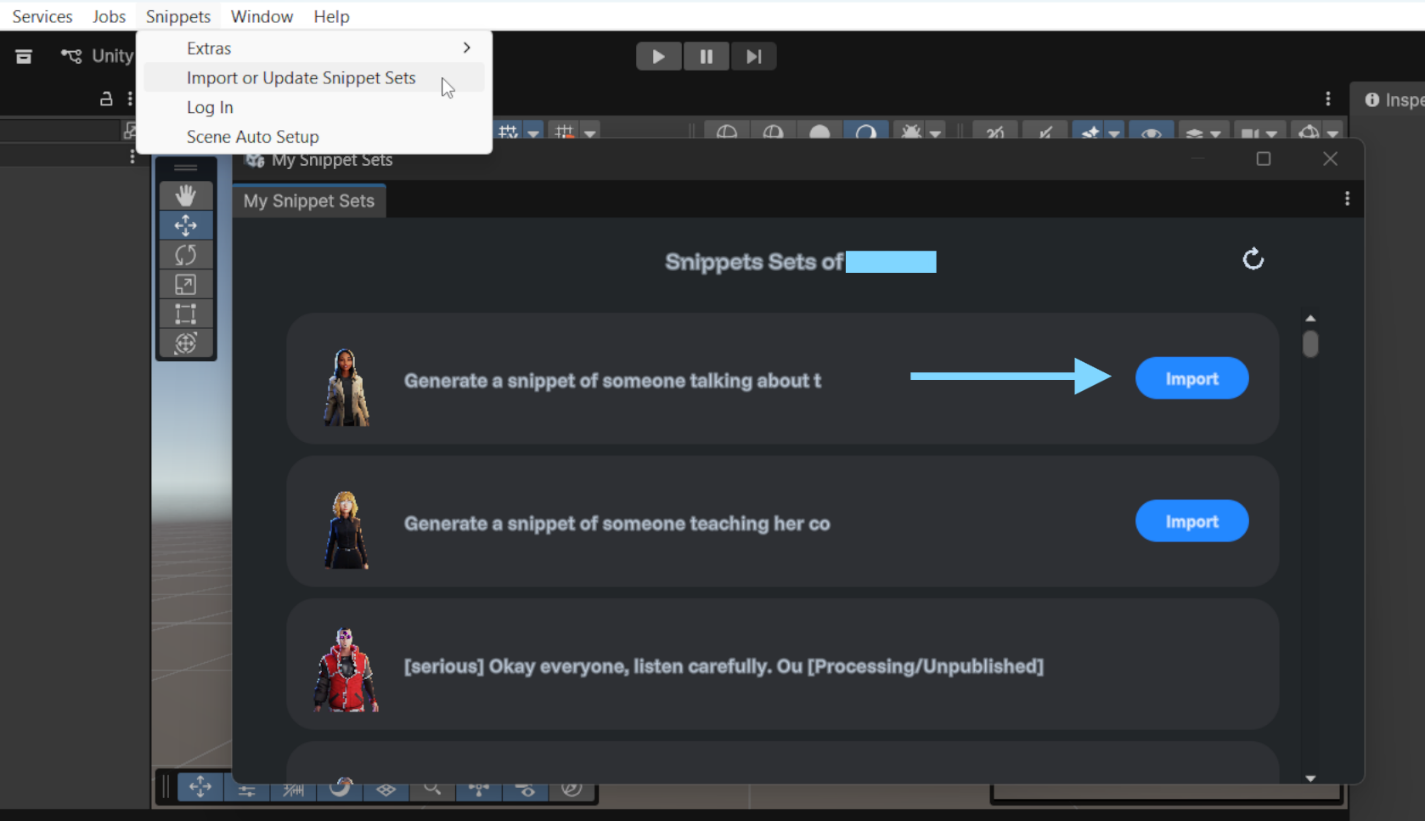The height and width of the screenshot is (821, 1425).
Task: Open dropdown arrow beside scene camera icon
Action: click(x=1273, y=133)
